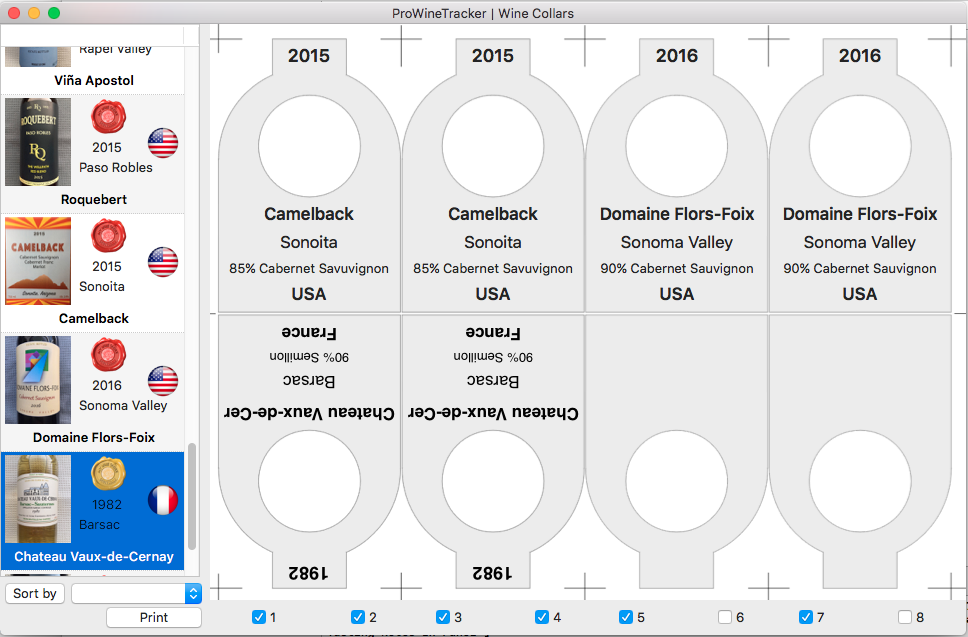Tick the checkbox labeled 8
Viewport: 968px width, 637px height.
click(x=905, y=617)
